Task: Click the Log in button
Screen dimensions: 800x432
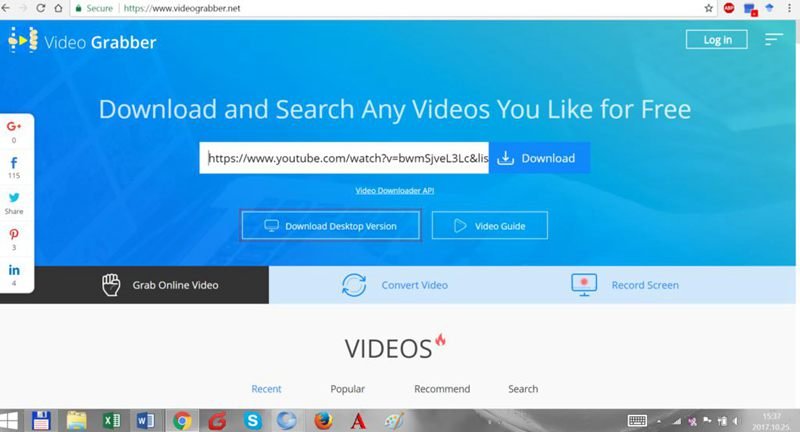Action: tap(717, 40)
